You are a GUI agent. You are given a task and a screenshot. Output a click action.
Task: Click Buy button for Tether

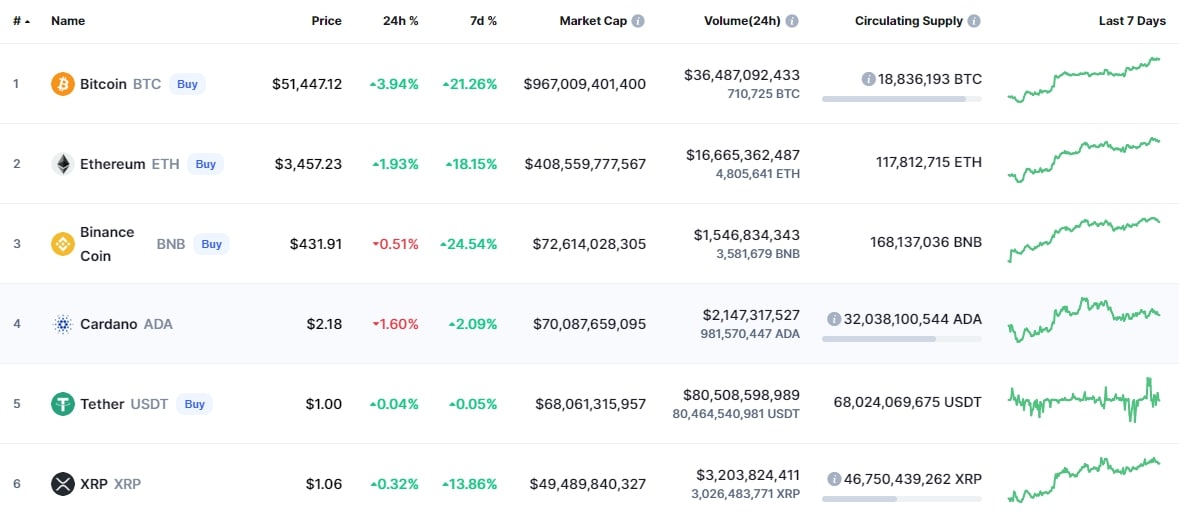click(194, 404)
